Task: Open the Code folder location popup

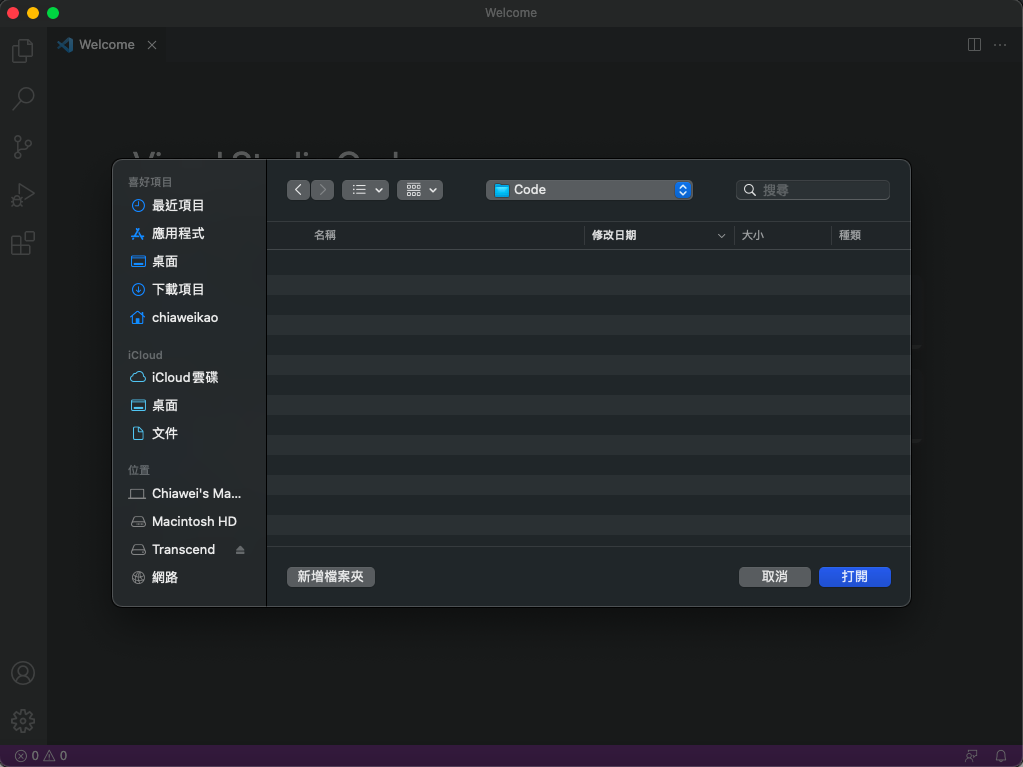Action: coord(589,190)
